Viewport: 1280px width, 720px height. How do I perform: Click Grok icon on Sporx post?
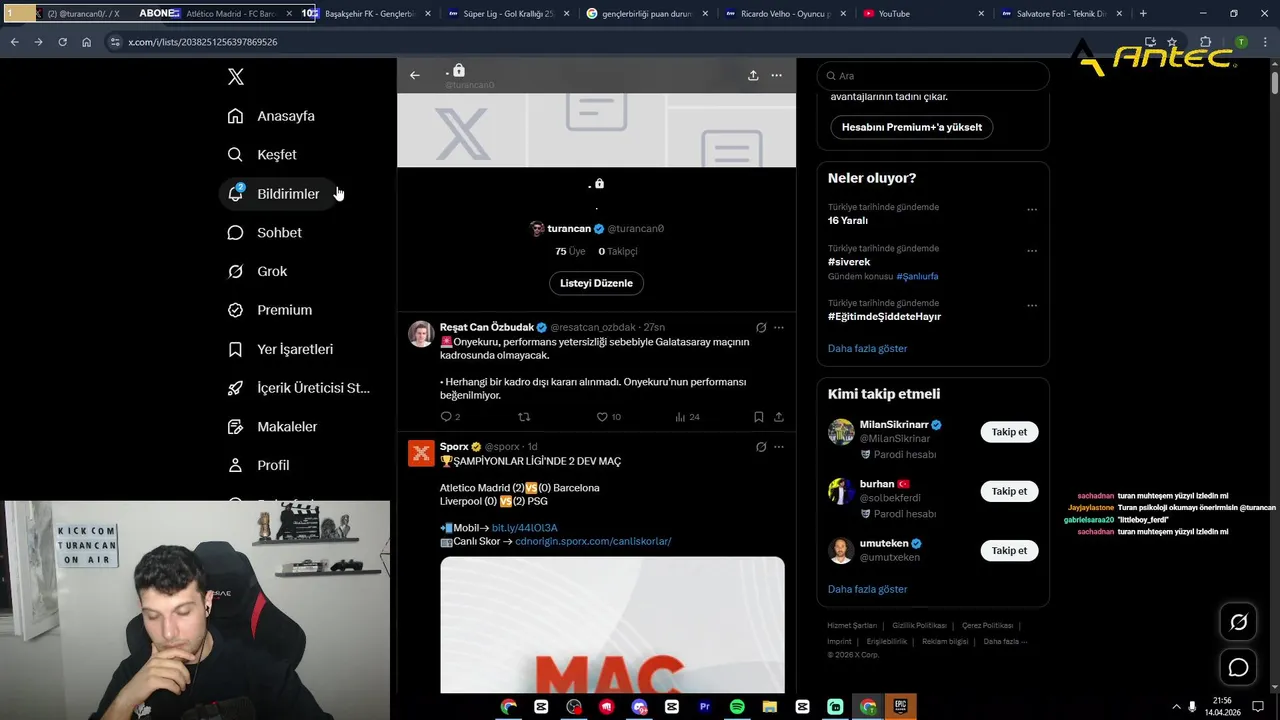(761, 447)
